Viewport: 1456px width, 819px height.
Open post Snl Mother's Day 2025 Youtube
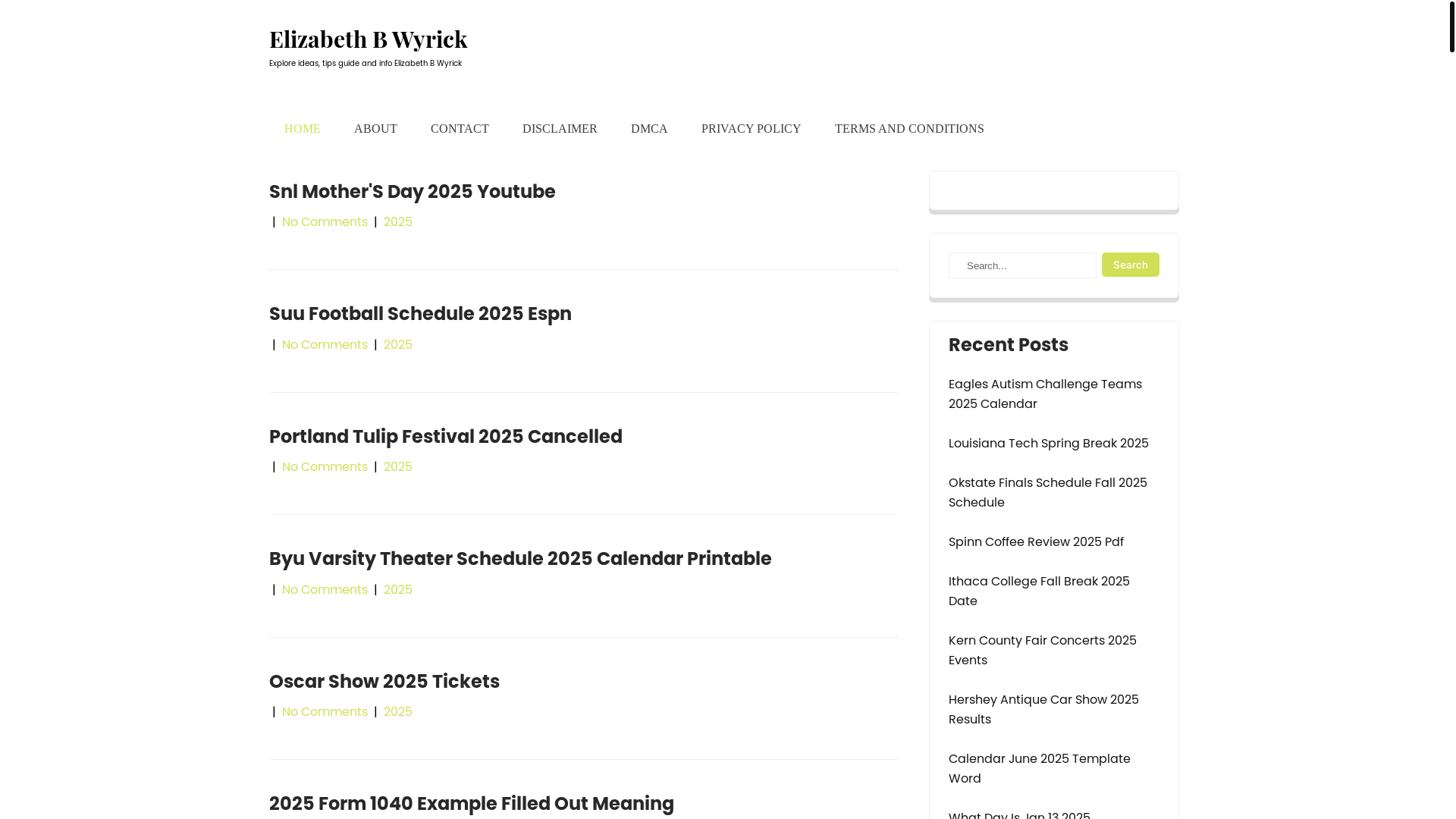click(413, 192)
